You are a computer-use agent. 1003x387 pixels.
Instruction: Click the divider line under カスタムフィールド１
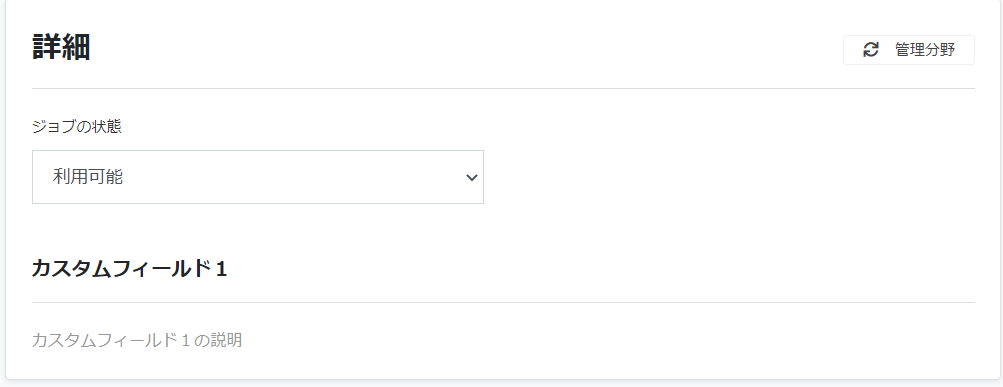[503, 302]
